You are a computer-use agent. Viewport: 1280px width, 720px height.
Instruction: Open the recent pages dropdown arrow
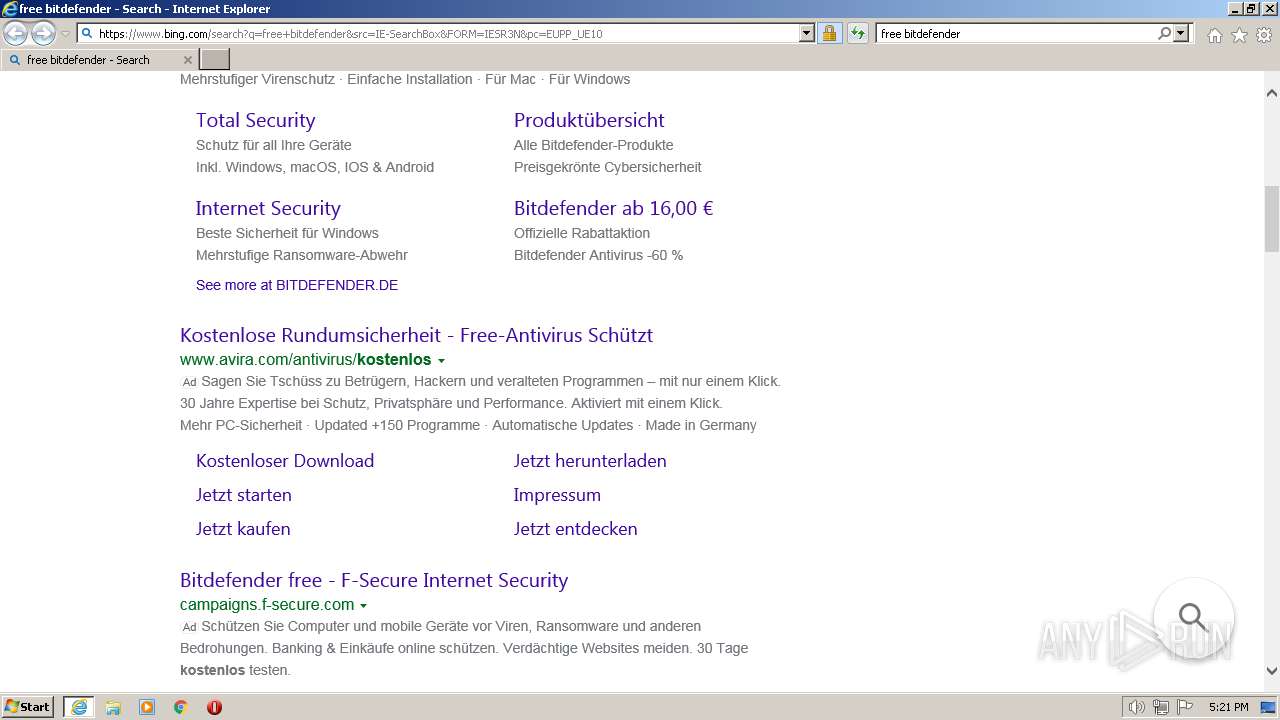tap(65, 34)
